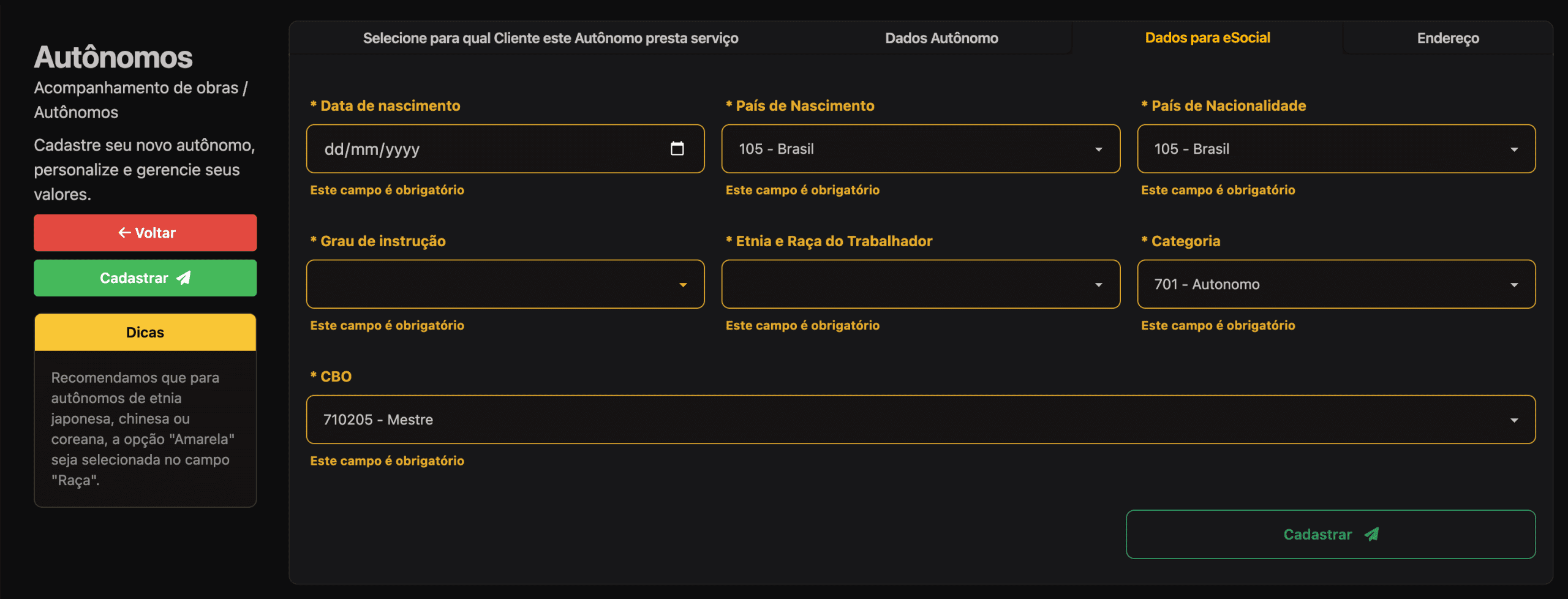Click the left arrow icon on Voltar button
This screenshot has width=1568, height=599.
124,233
